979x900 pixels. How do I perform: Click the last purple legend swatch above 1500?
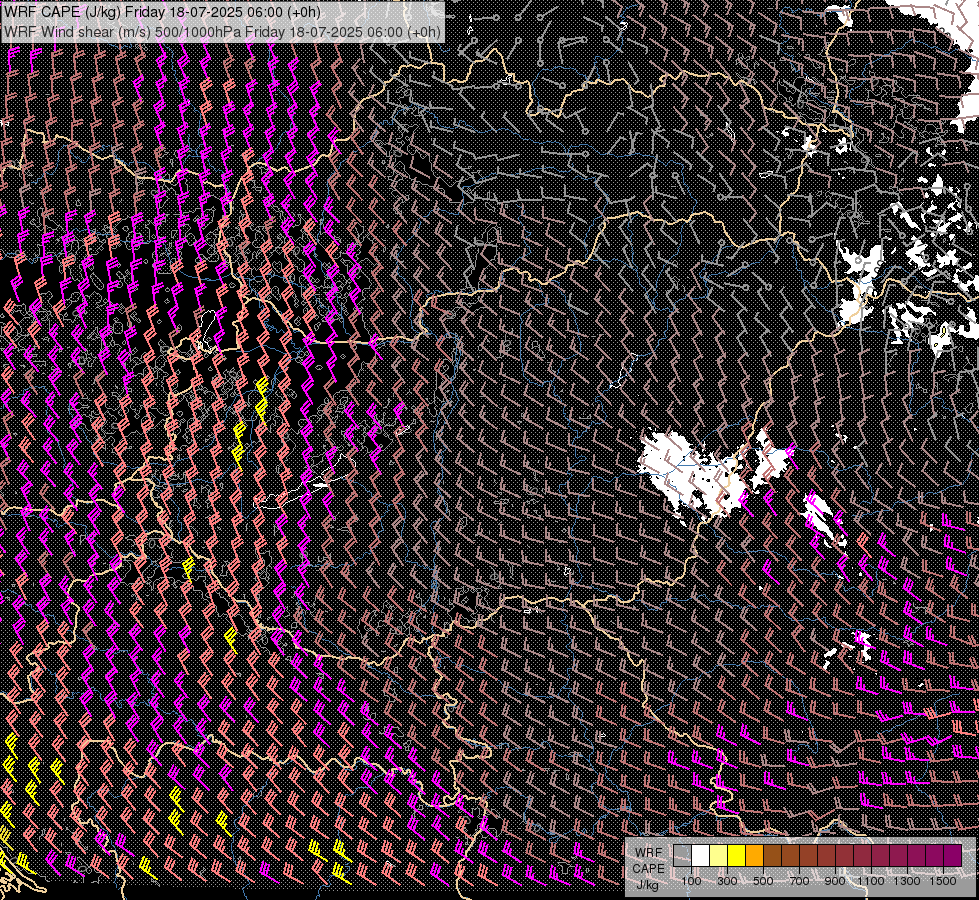tap(953, 855)
